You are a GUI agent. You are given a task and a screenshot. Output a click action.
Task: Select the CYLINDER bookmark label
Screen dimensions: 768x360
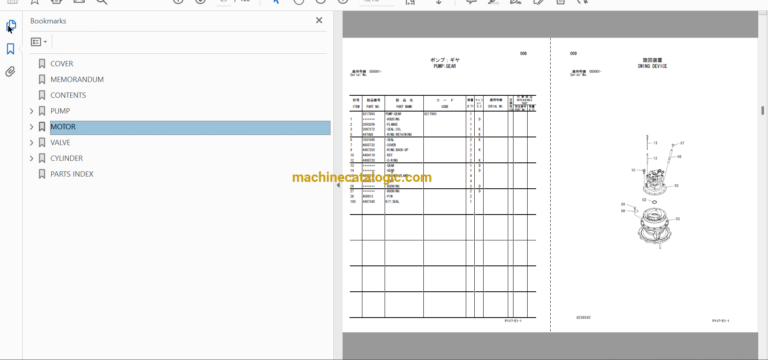67,158
